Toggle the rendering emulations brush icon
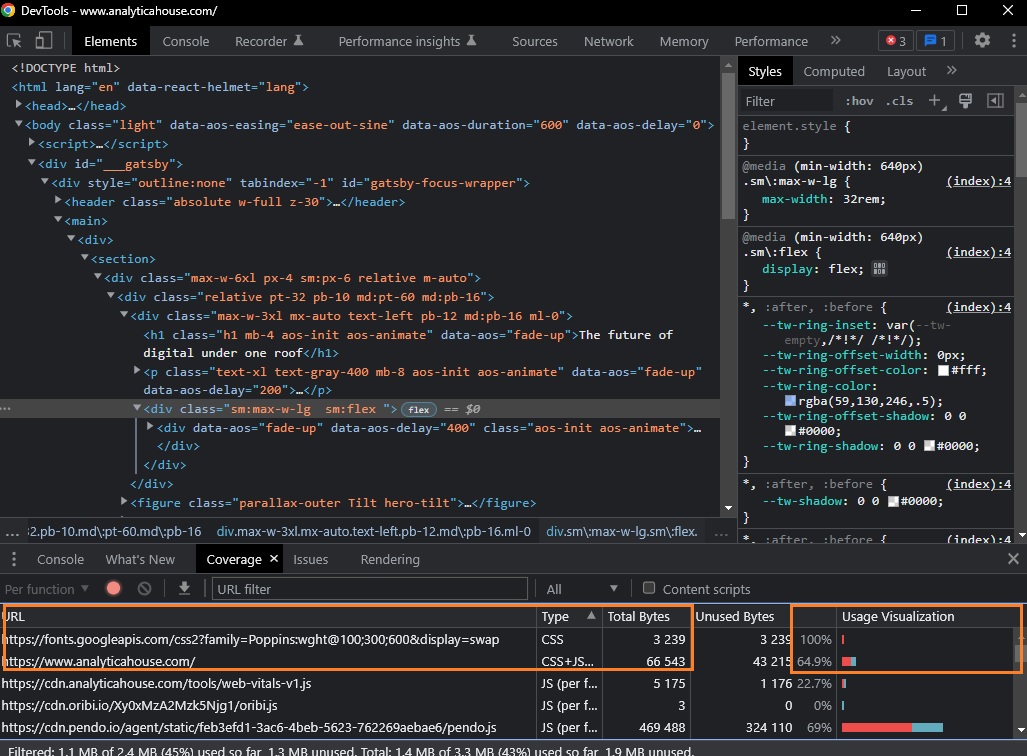 pyautogui.click(x=965, y=101)
